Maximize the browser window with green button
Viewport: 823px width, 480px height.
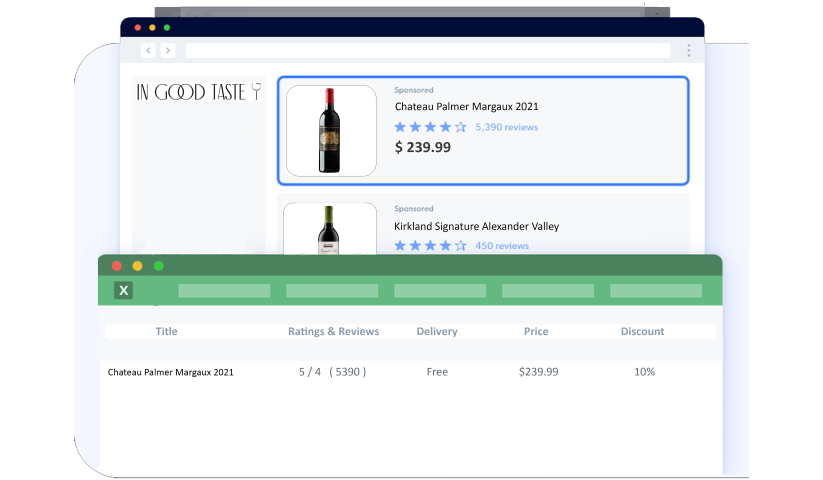(x=167, y=27)
